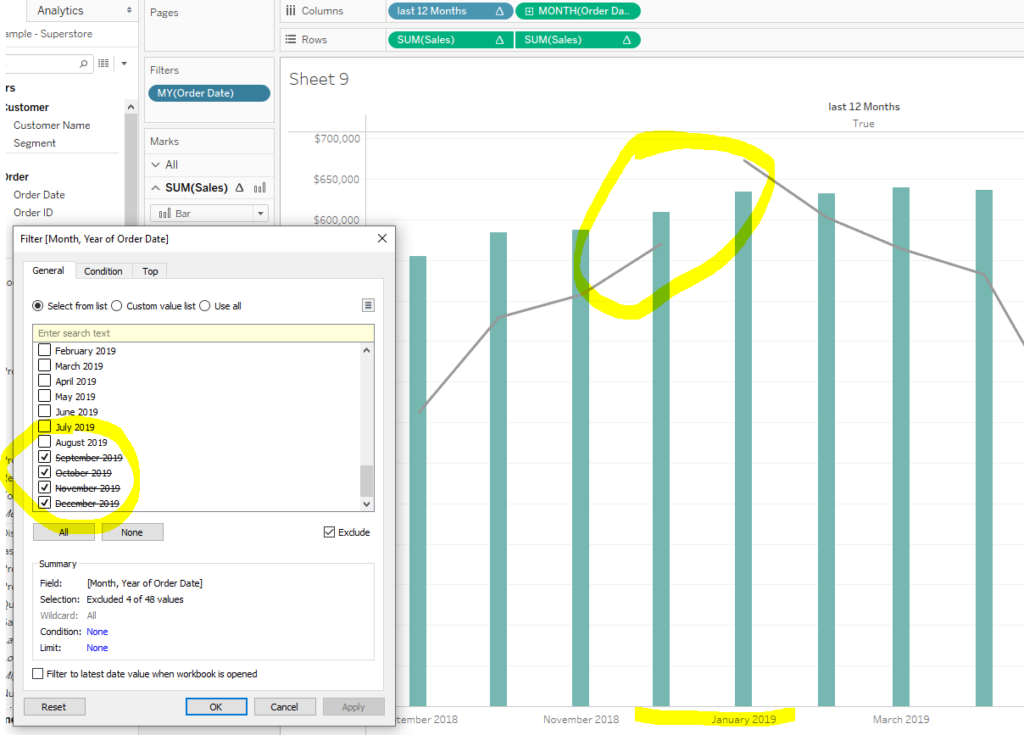Click the delta icon on SUM(Sales) marks card
This screenshot has width=1024, height=735.
pyautogui.click(x=240, y=188)
